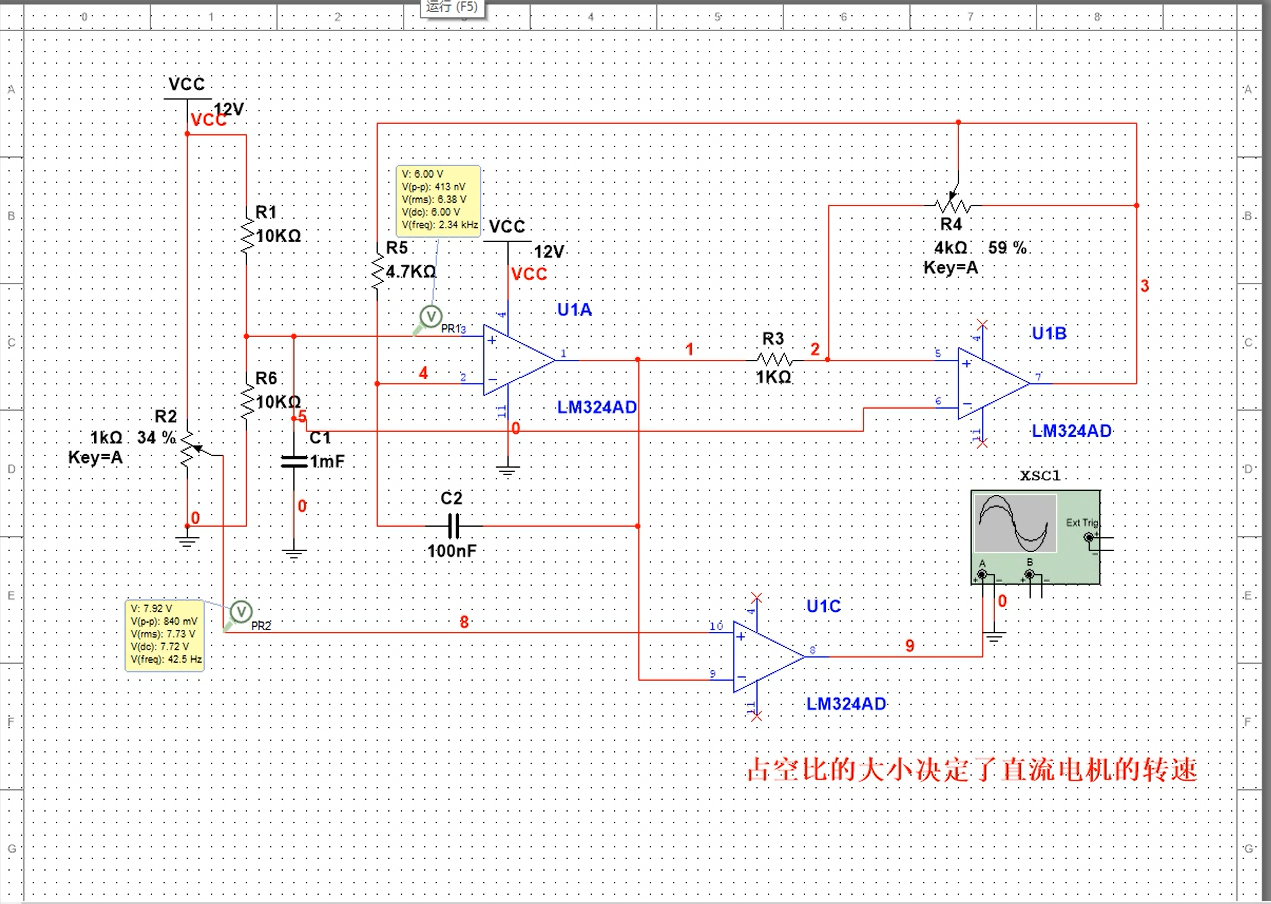
Task: Select the ground symbol below U1A
Action: coord(508,468)
